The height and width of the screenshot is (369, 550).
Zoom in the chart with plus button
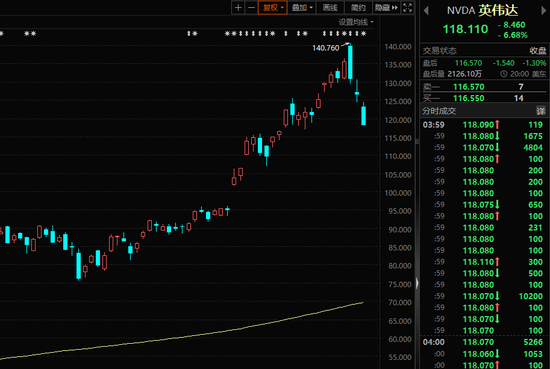[x=238, y=8]
